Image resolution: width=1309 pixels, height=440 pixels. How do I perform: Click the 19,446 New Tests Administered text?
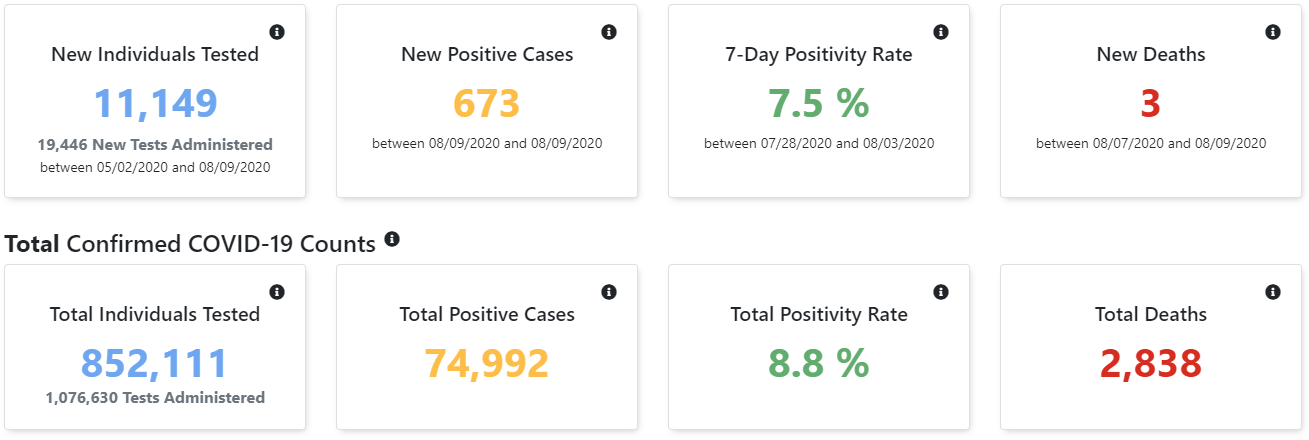[155, 145]
